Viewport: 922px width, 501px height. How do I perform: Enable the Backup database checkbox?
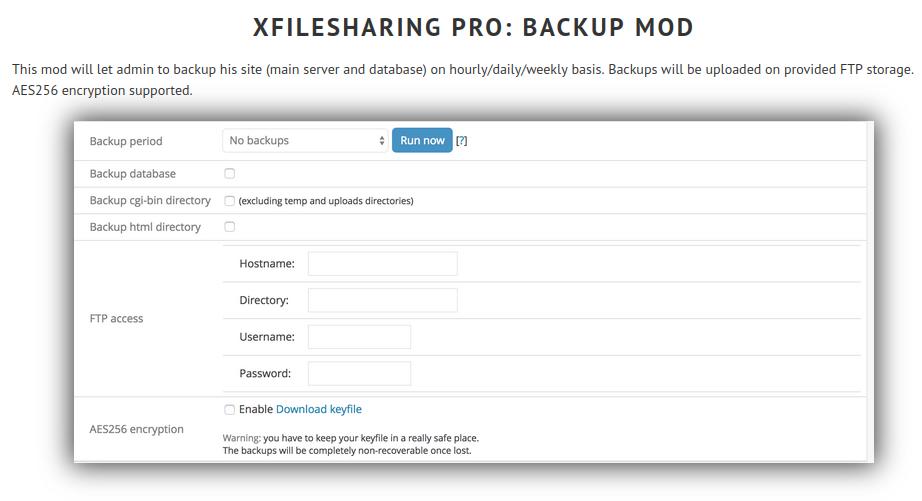[x=229, y=173]
